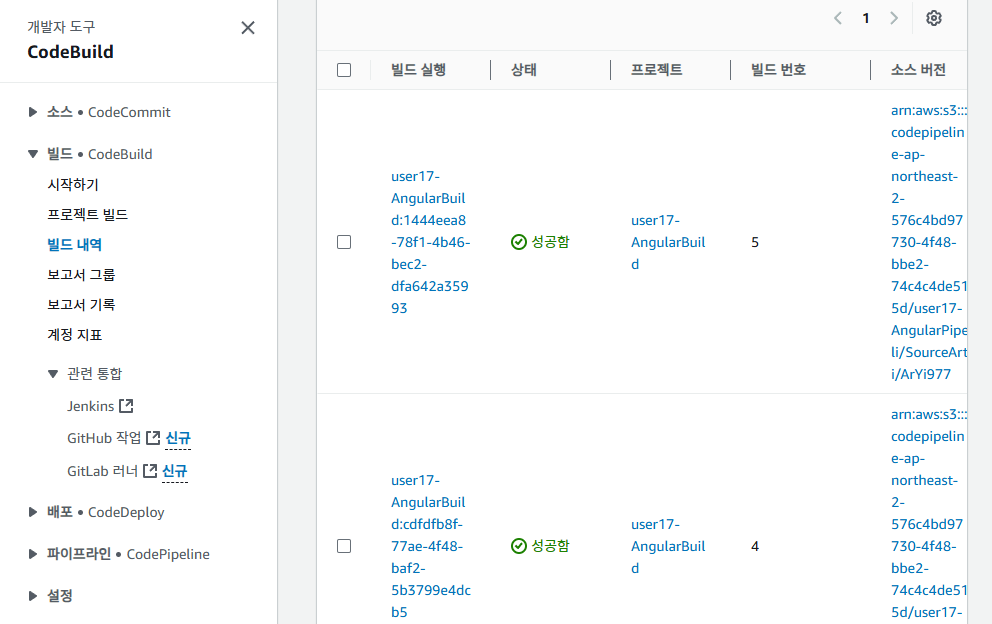Image resolution: width=992 pixels, height=624 pixels.
Task: Click the 성공함 status for build 4
Action: point(540,546)
